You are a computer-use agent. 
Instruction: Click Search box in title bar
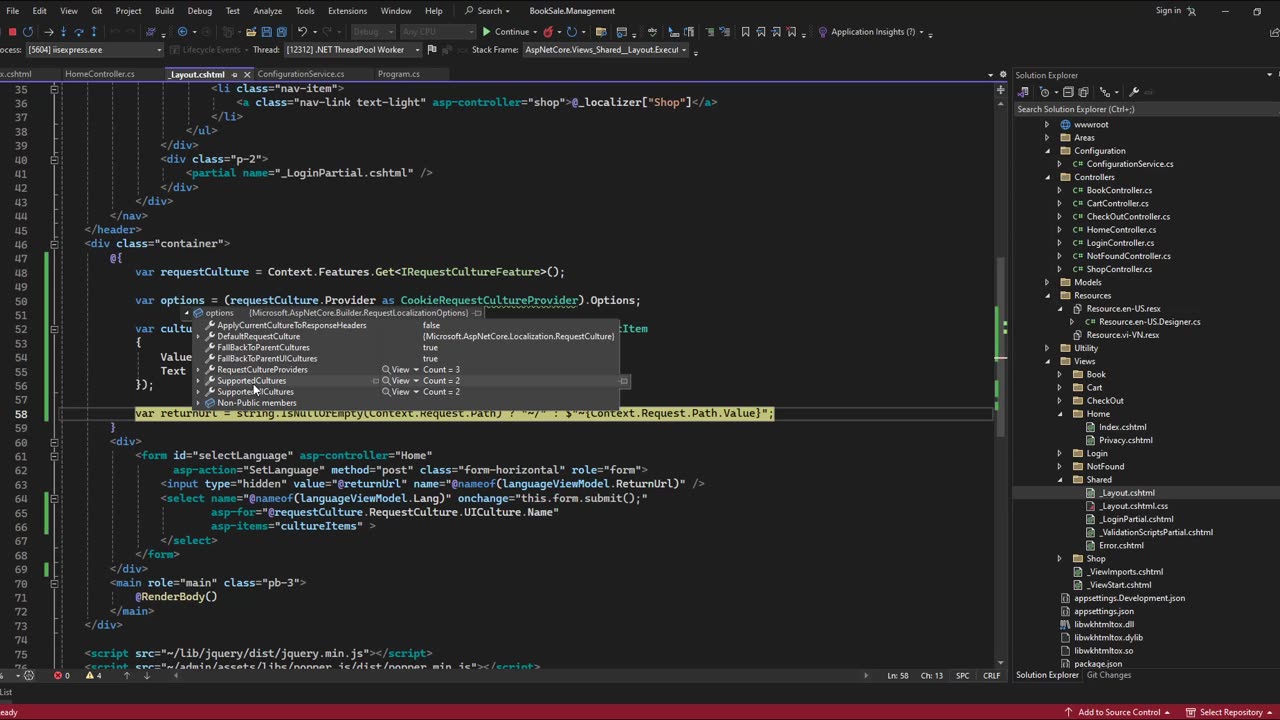tap(490, 11)
